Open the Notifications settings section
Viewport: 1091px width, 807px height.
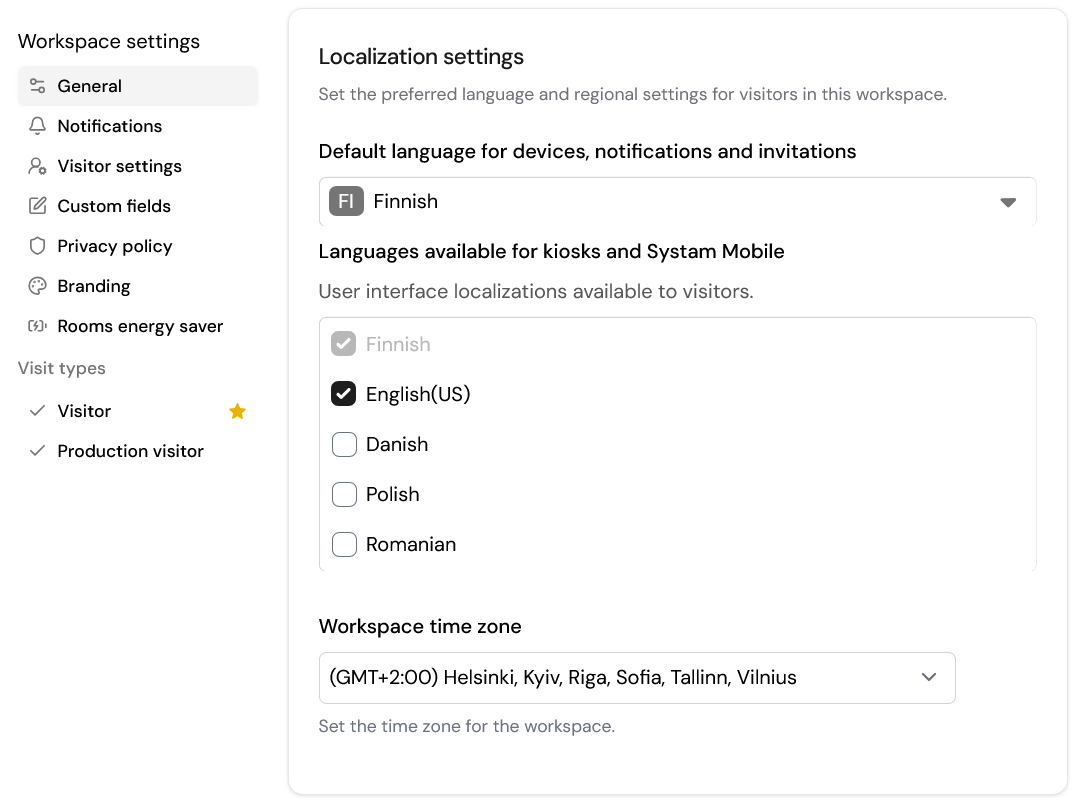coord(110,126)
